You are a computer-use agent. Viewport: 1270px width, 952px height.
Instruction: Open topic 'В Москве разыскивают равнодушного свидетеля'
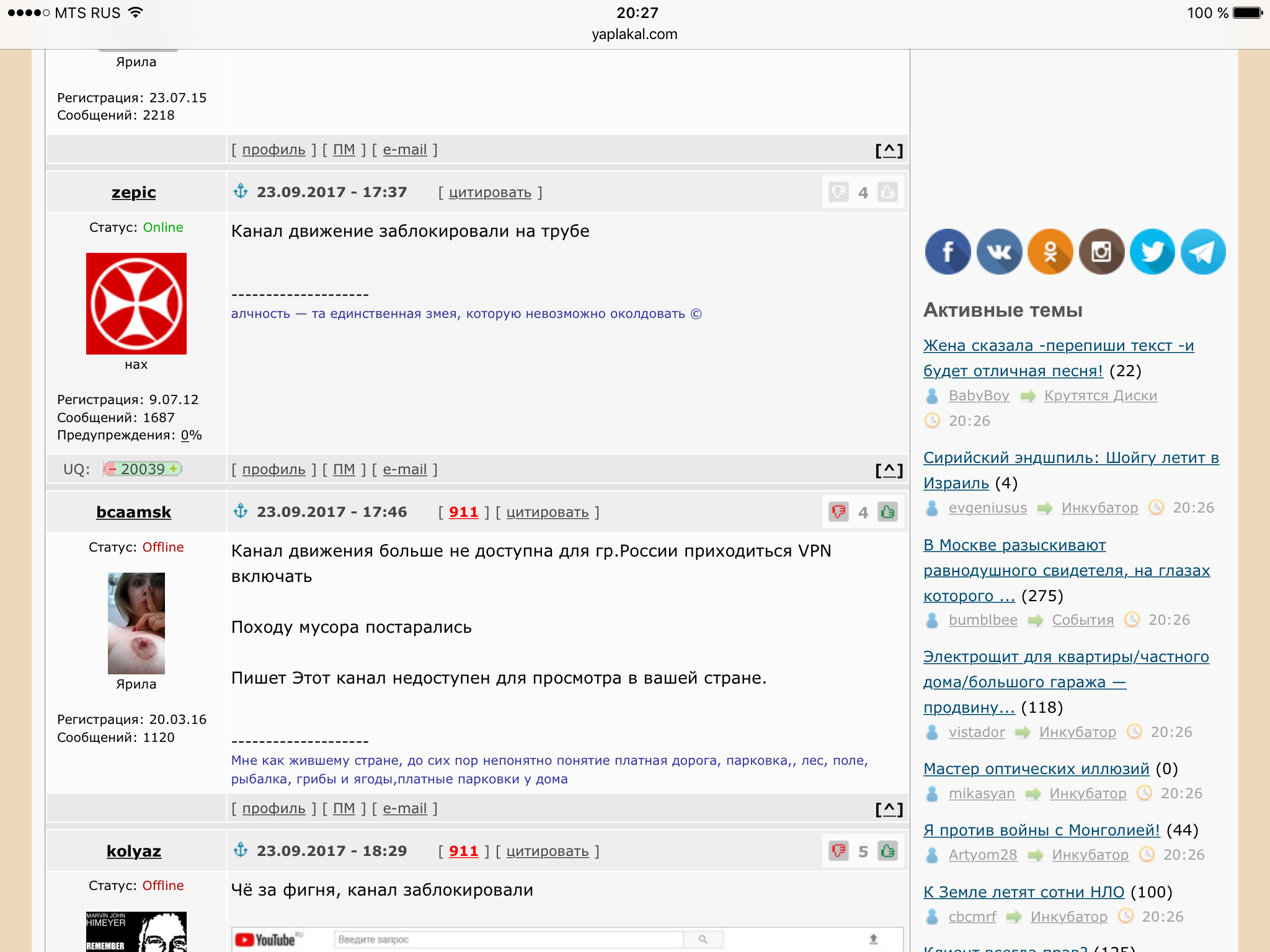(x=1067, y=570)
